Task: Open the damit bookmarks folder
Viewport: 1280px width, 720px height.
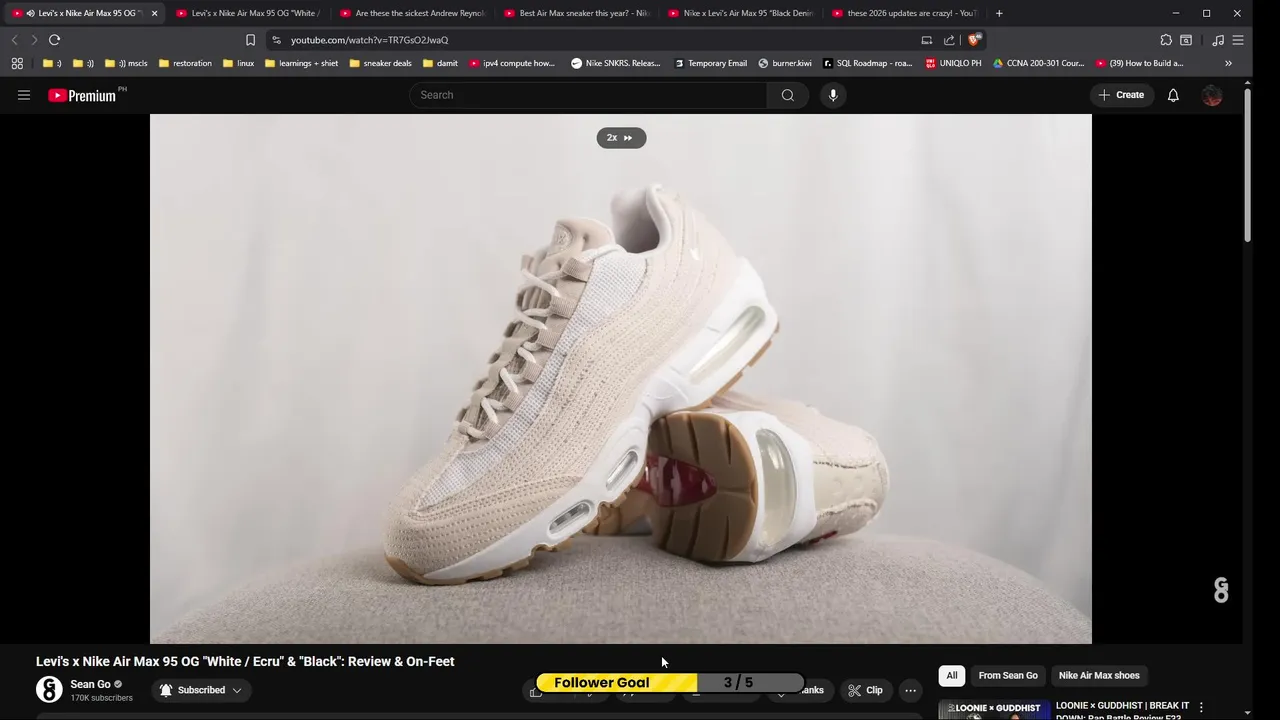Action: (440, 63)
